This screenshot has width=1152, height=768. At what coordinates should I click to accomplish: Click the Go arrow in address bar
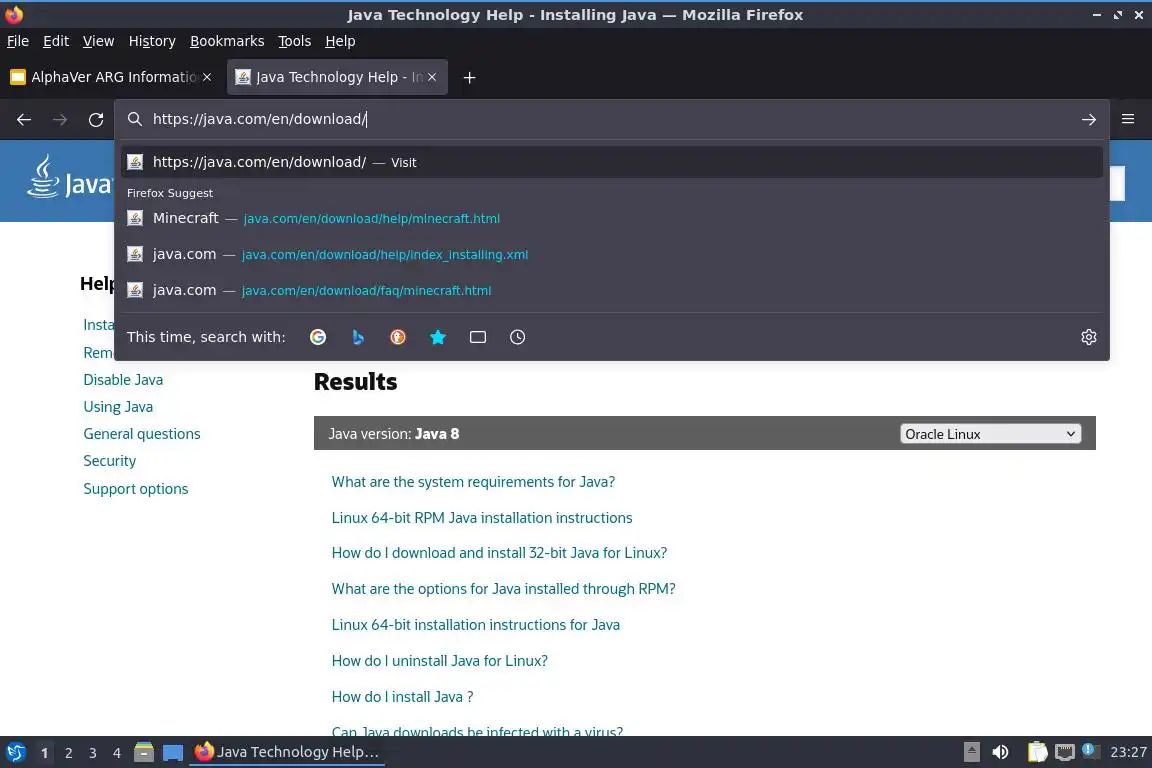(x=1089, y=119)
